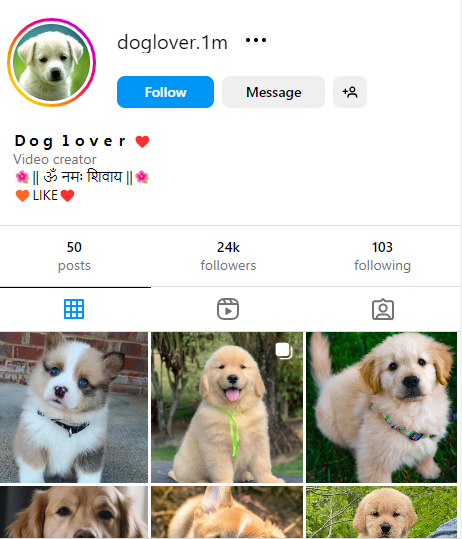Open the smiling golden puppy carousel post
The height and width of the screenshot is (539, 462).
[x=227, y=407]
